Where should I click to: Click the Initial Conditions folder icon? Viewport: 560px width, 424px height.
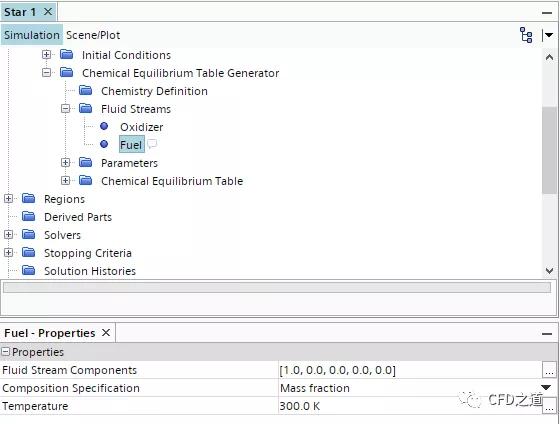pos(67,55)
